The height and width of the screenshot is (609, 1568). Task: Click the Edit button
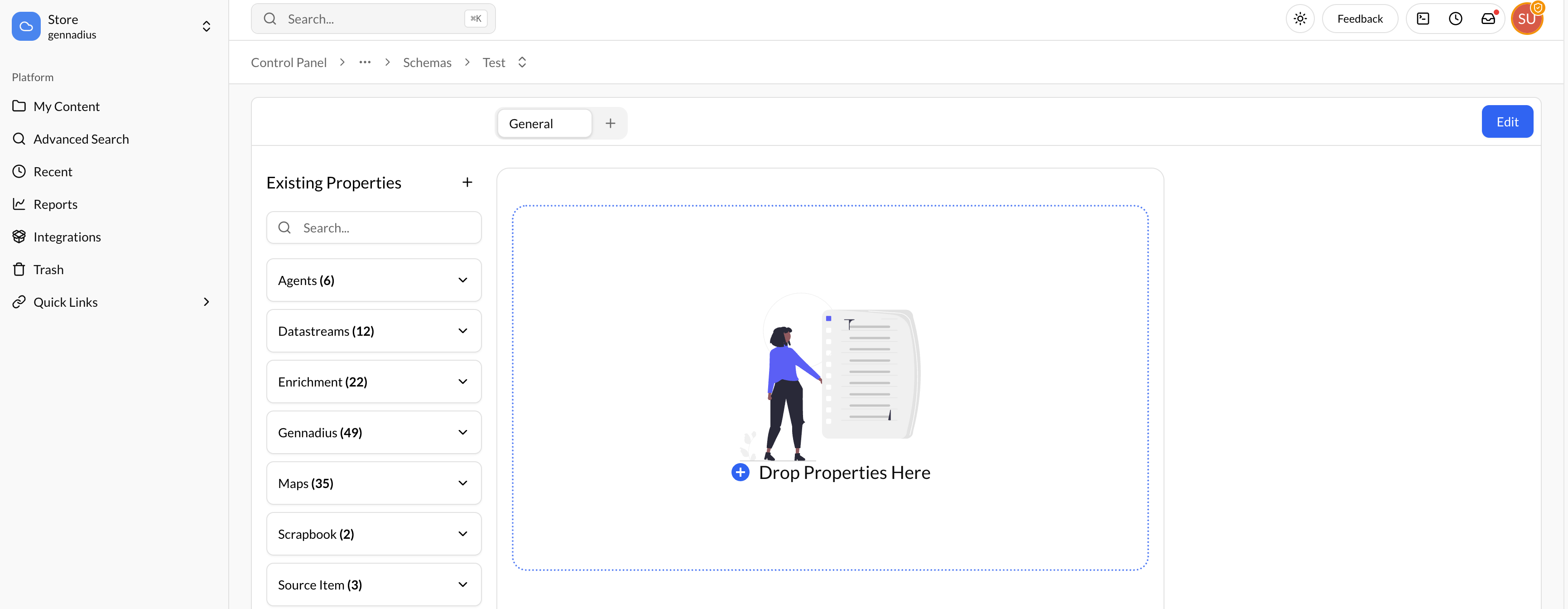tap(1508, 121)
